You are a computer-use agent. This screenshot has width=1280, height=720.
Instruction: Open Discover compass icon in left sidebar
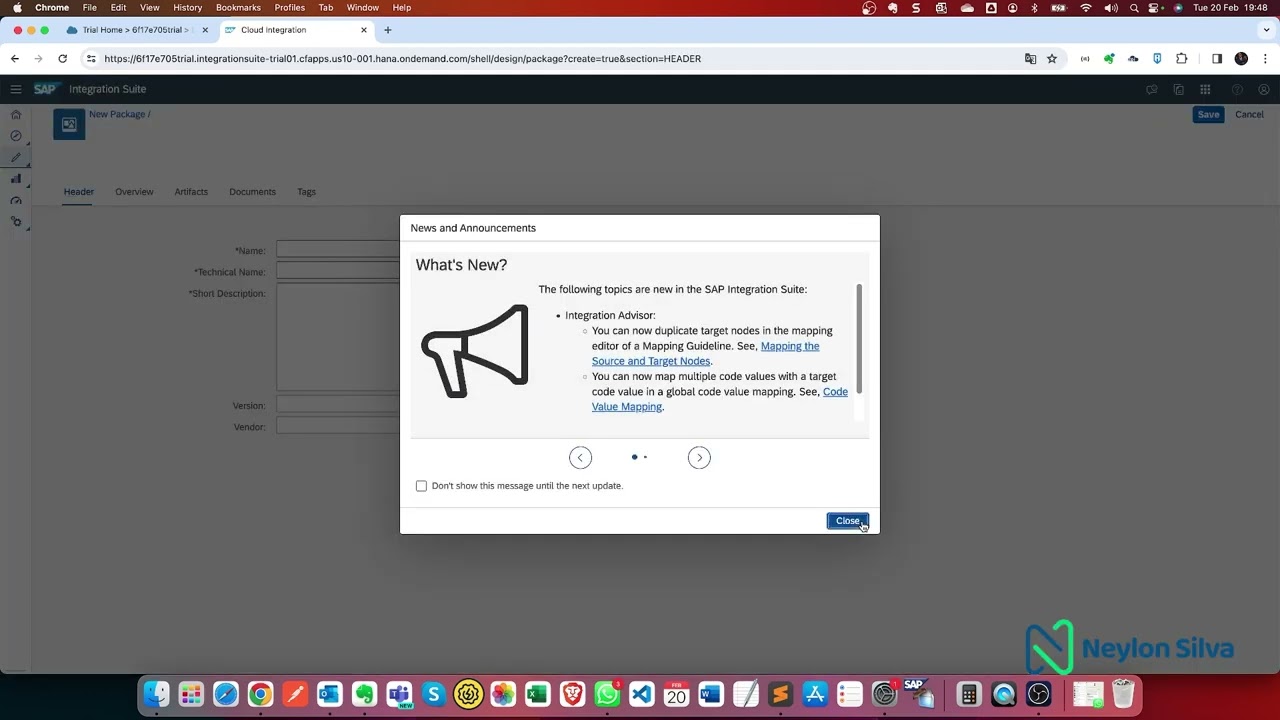point(16,136)
